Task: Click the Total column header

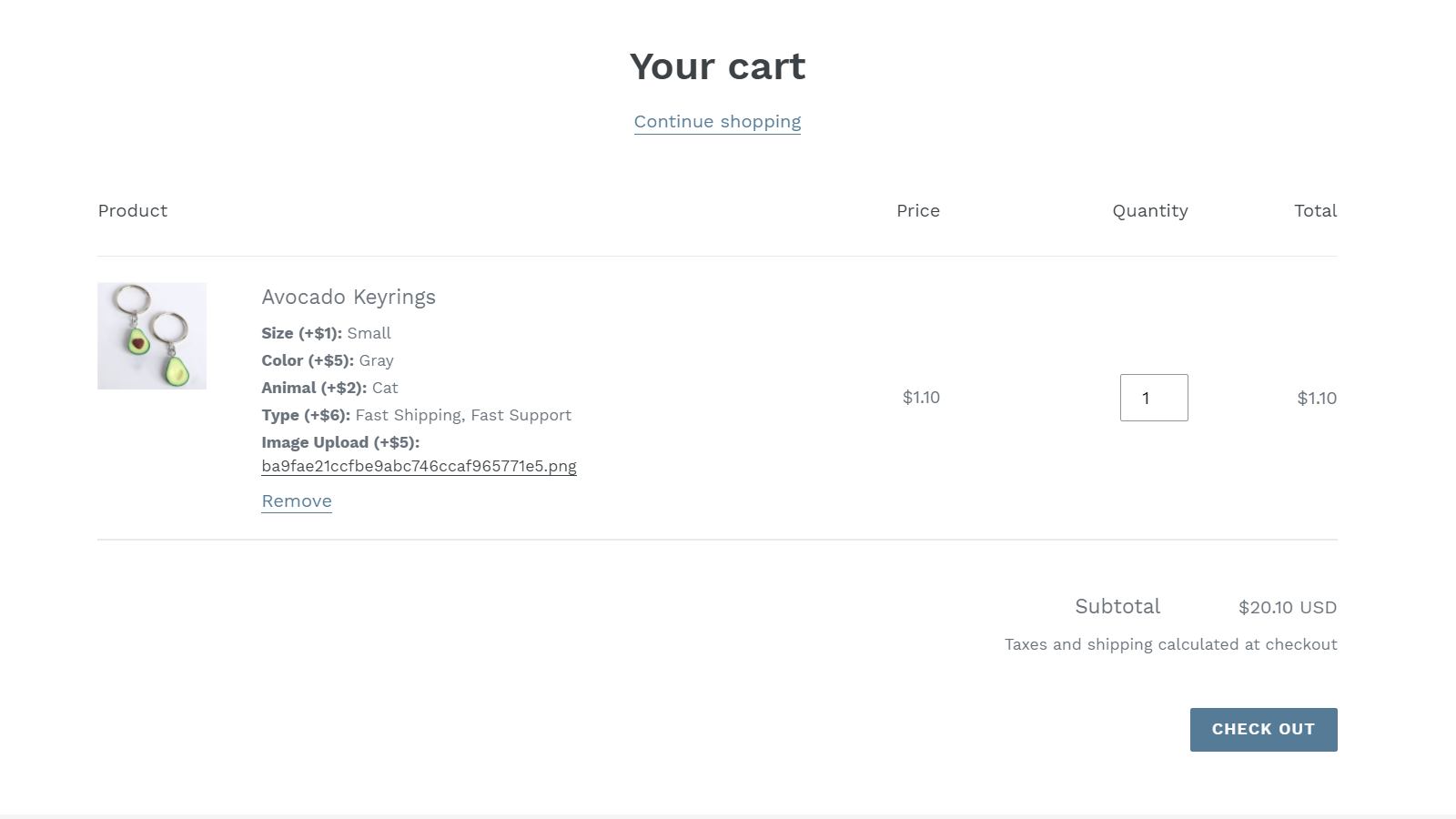Action: [1316, 210]
